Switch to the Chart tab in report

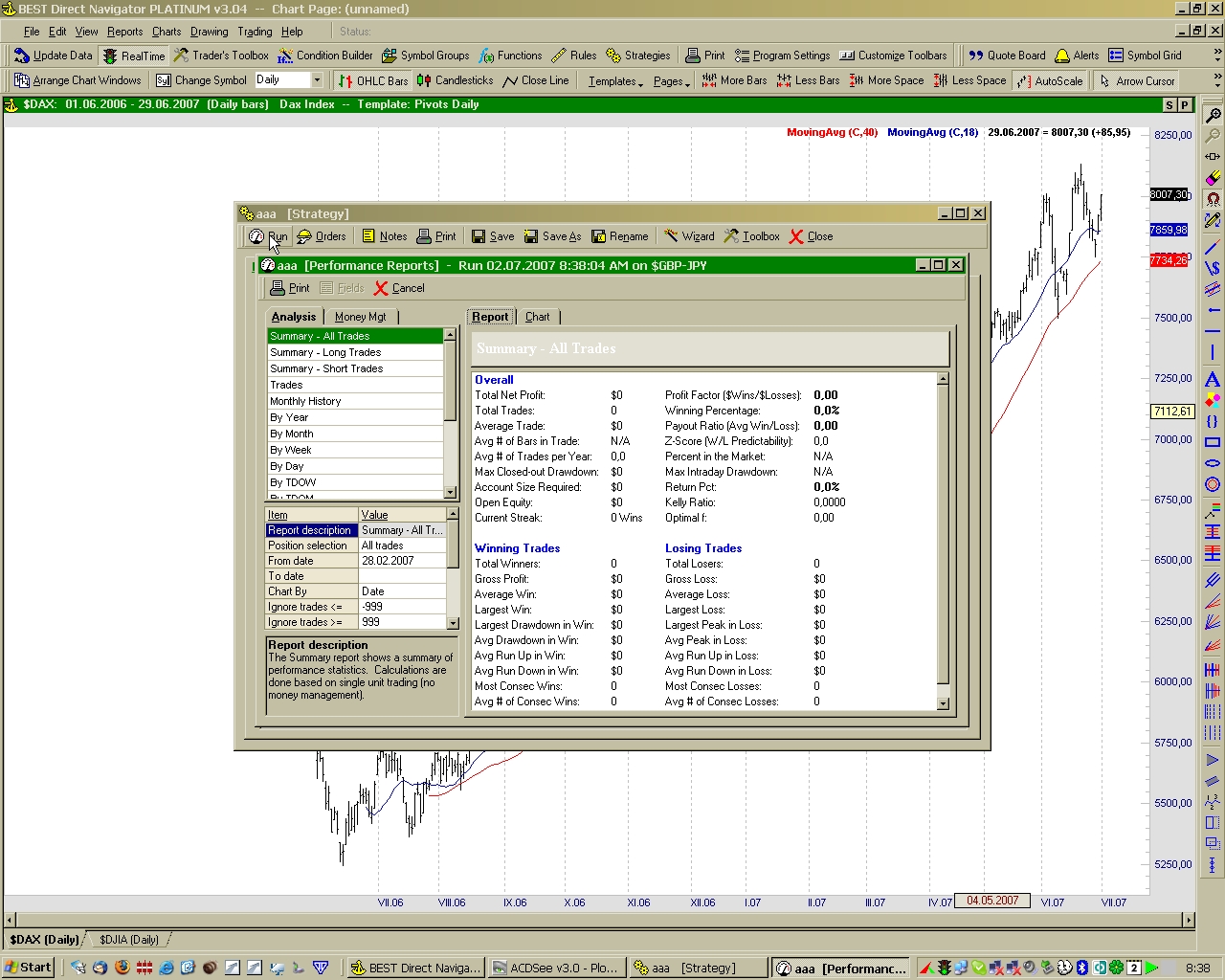pyautogui.click(x=538, y=317)
